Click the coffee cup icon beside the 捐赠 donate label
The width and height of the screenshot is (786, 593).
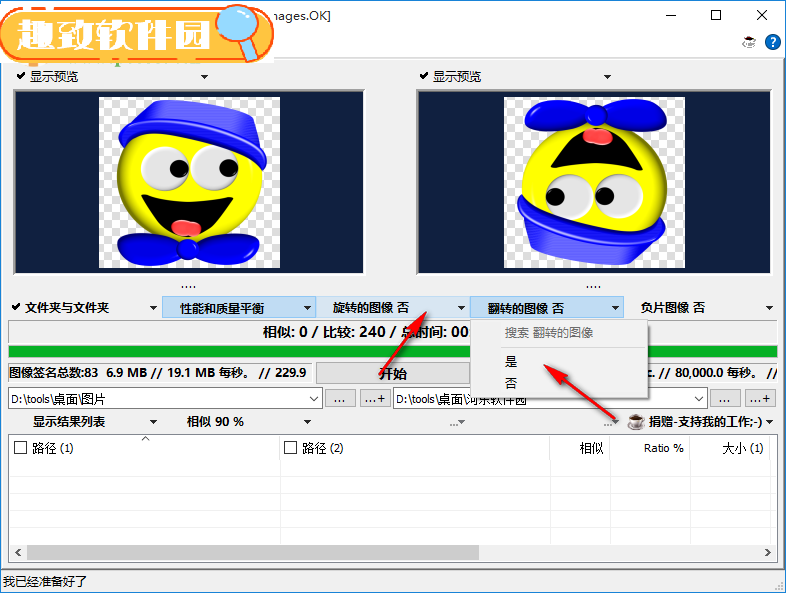[636, 422]
